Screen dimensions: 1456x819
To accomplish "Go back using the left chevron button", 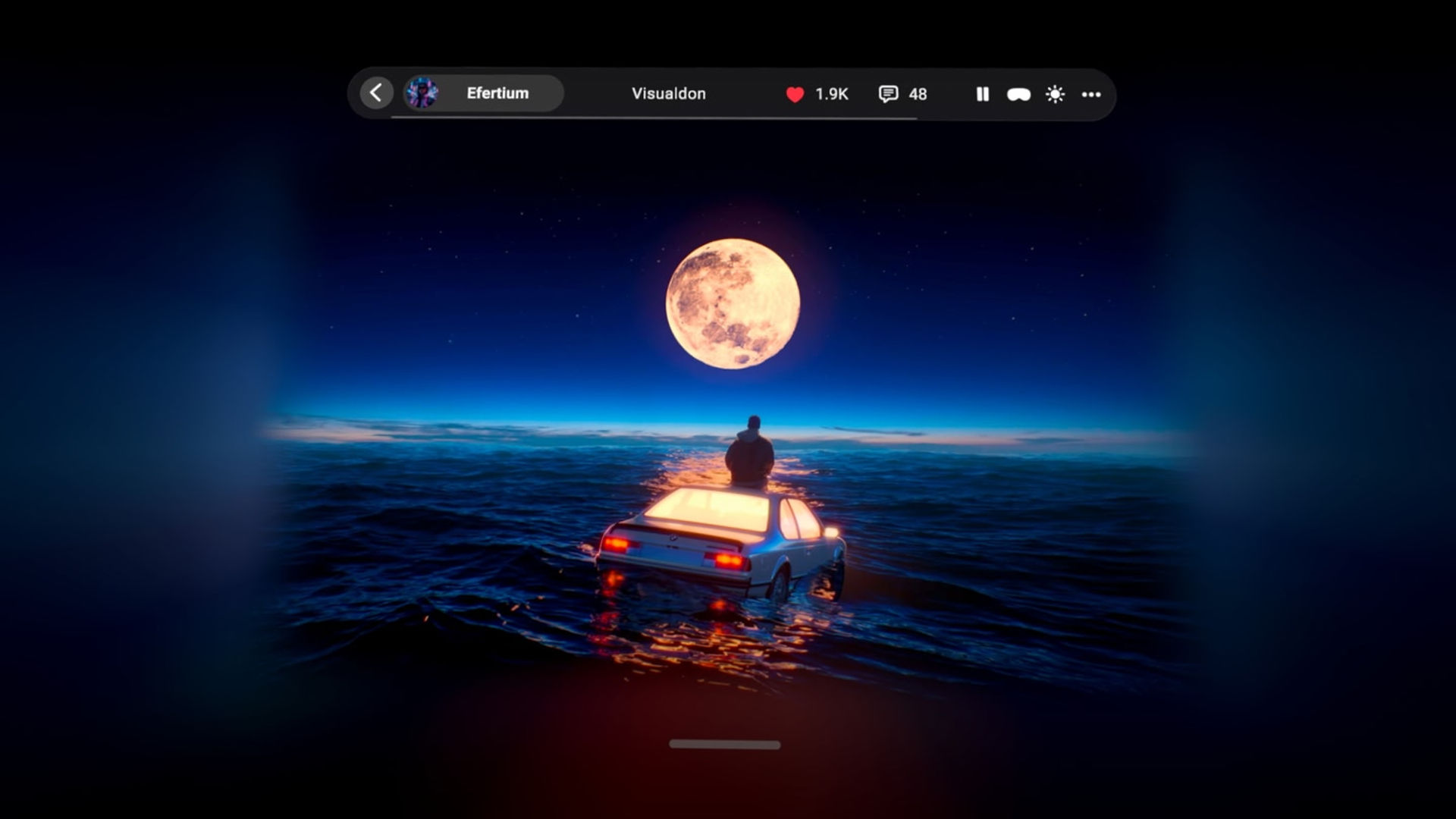I will [376, 93].
